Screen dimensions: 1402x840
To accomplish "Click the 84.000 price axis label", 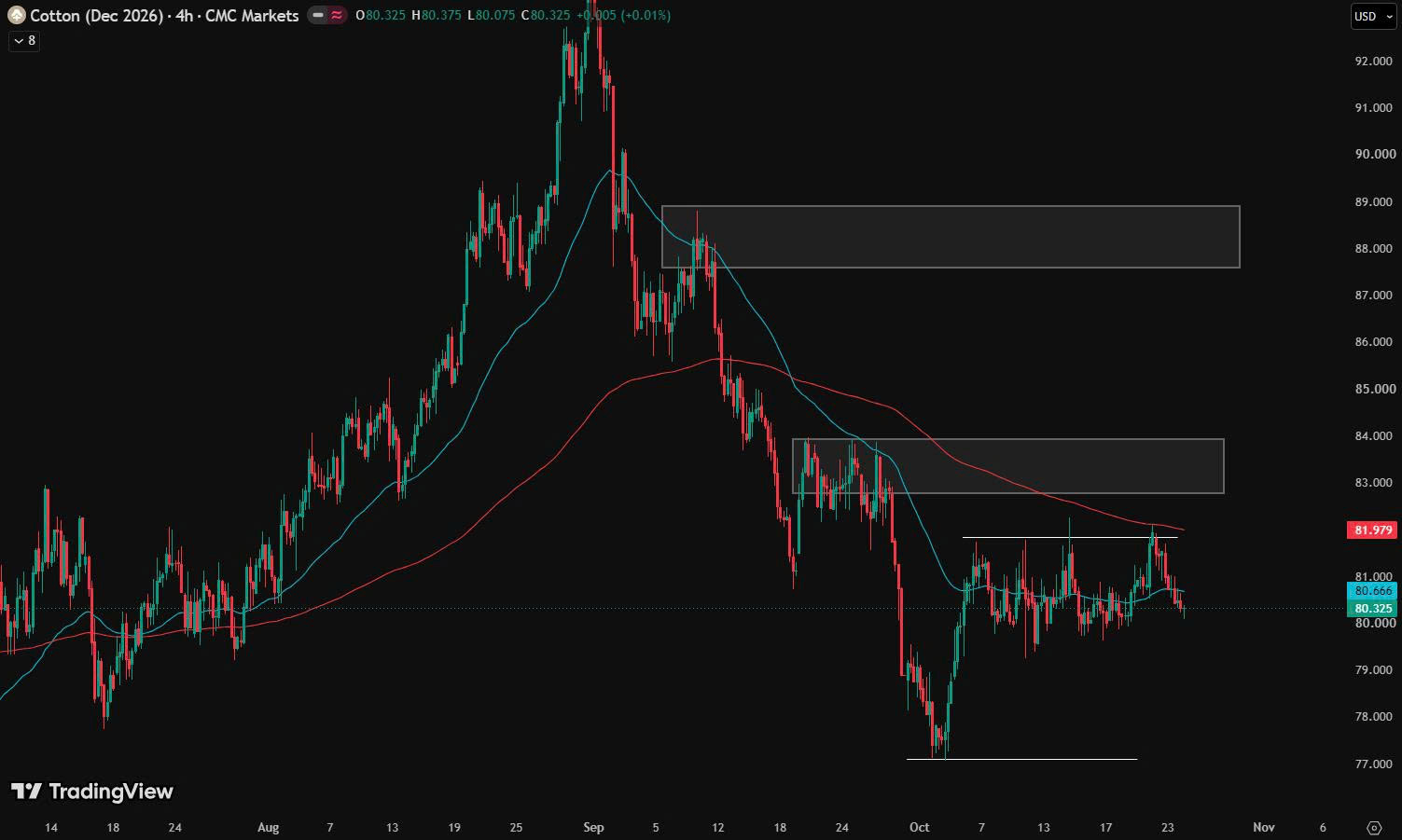I will click(x=1375, y=436).
